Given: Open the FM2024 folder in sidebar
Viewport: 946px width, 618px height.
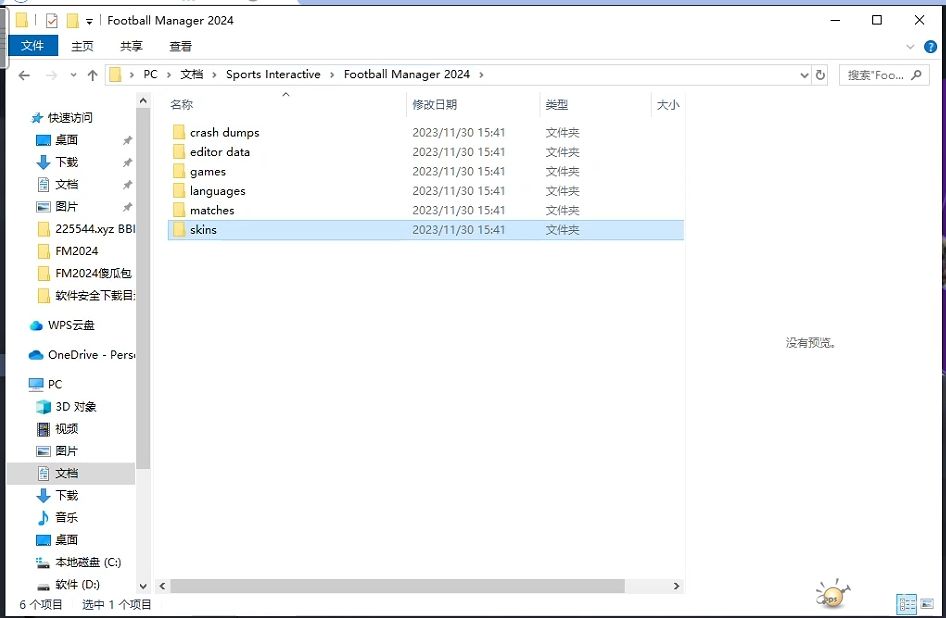Looking at the screenshot, I should click(76, 251).
